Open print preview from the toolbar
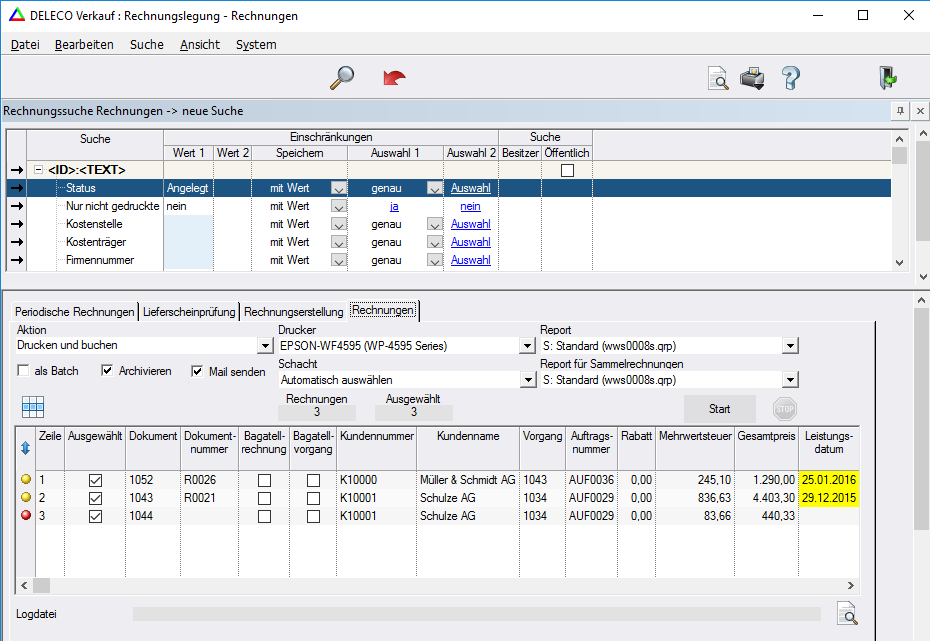930x641 pixels. click(x=718, y=79)
